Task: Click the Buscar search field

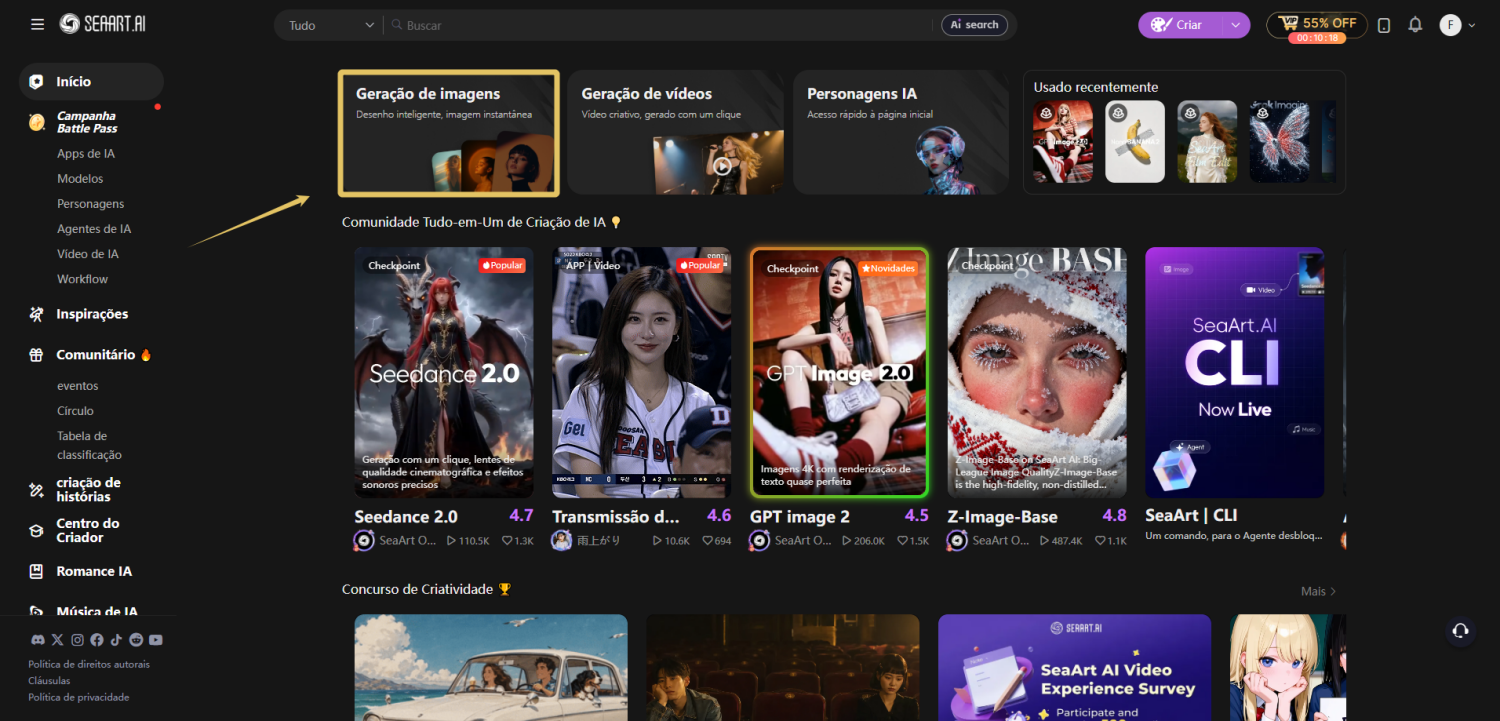Action: [x=660, y=25]
